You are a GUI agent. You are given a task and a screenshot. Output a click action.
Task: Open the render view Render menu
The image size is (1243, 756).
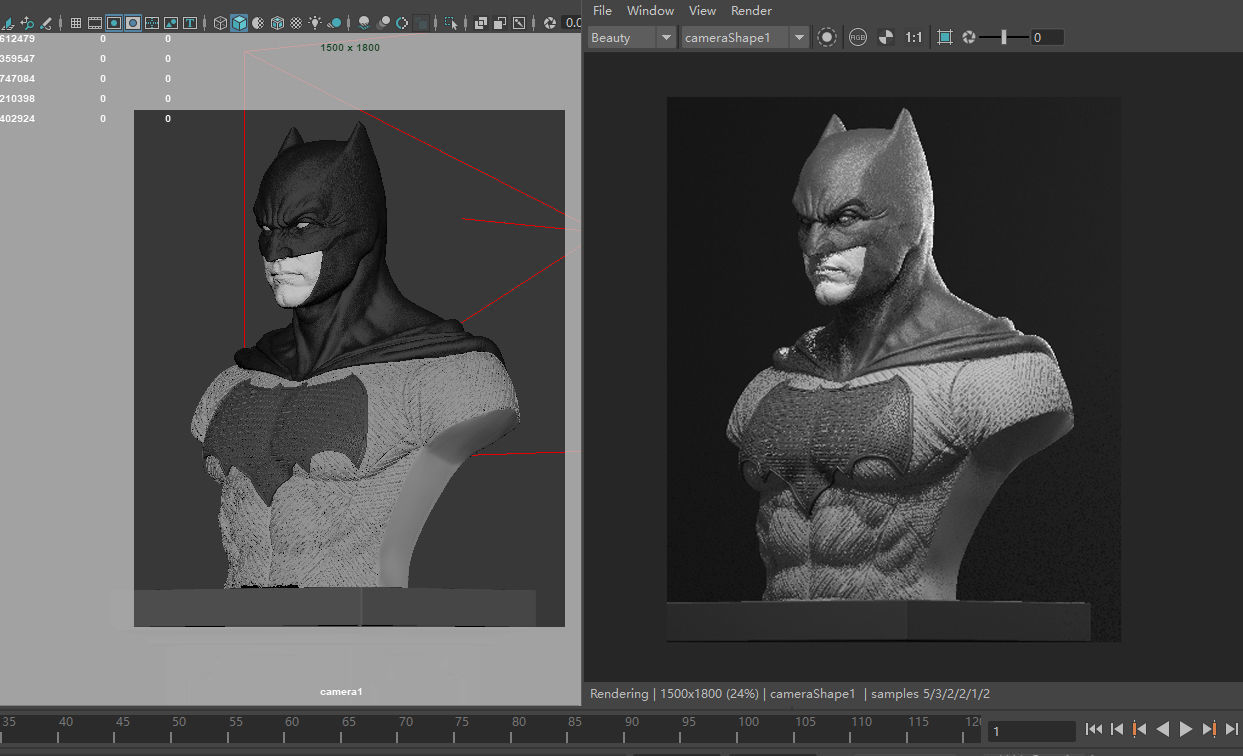[751, 10]
